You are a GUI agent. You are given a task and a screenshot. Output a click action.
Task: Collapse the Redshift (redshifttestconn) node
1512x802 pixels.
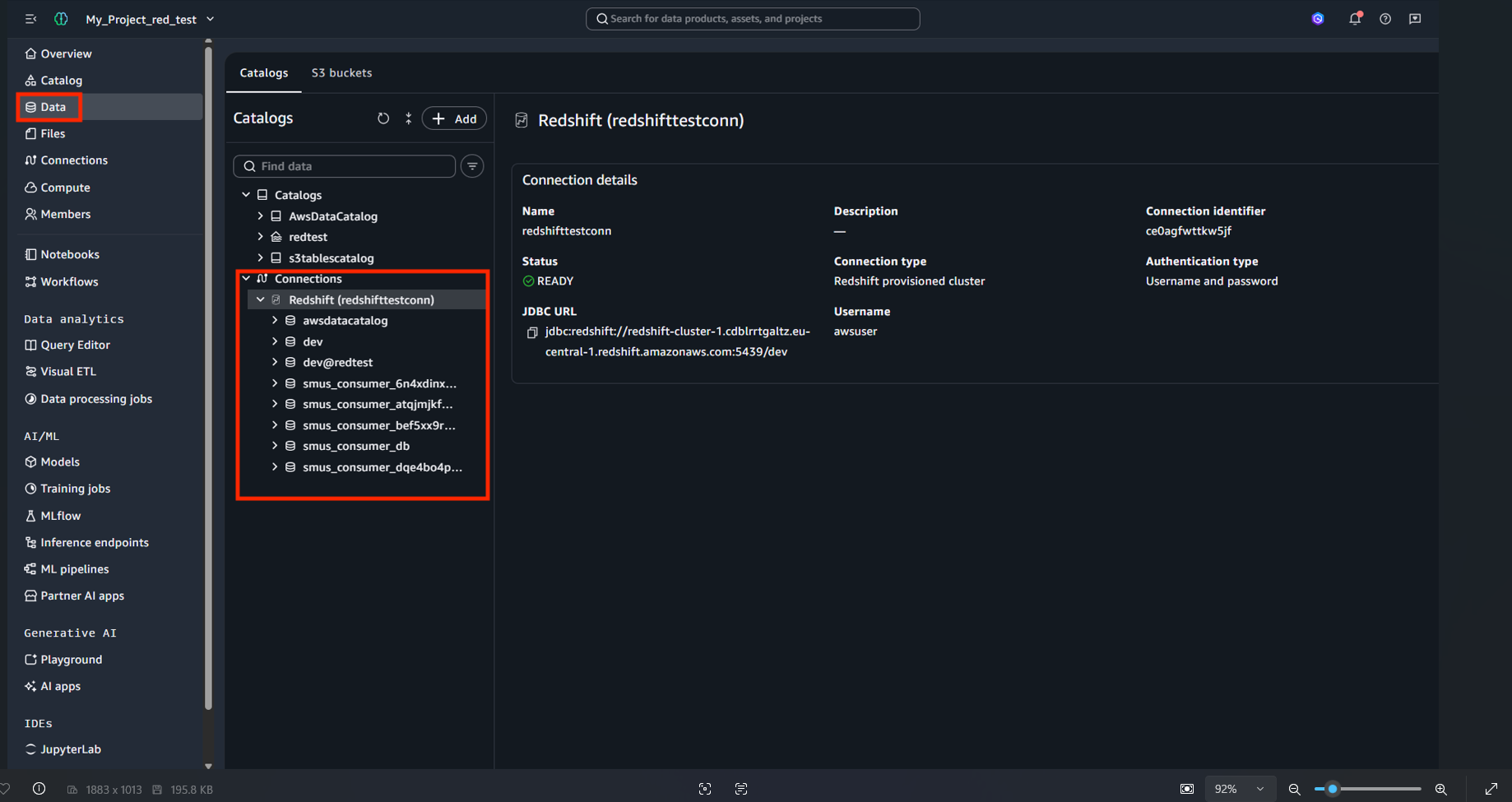coord(261,300)
